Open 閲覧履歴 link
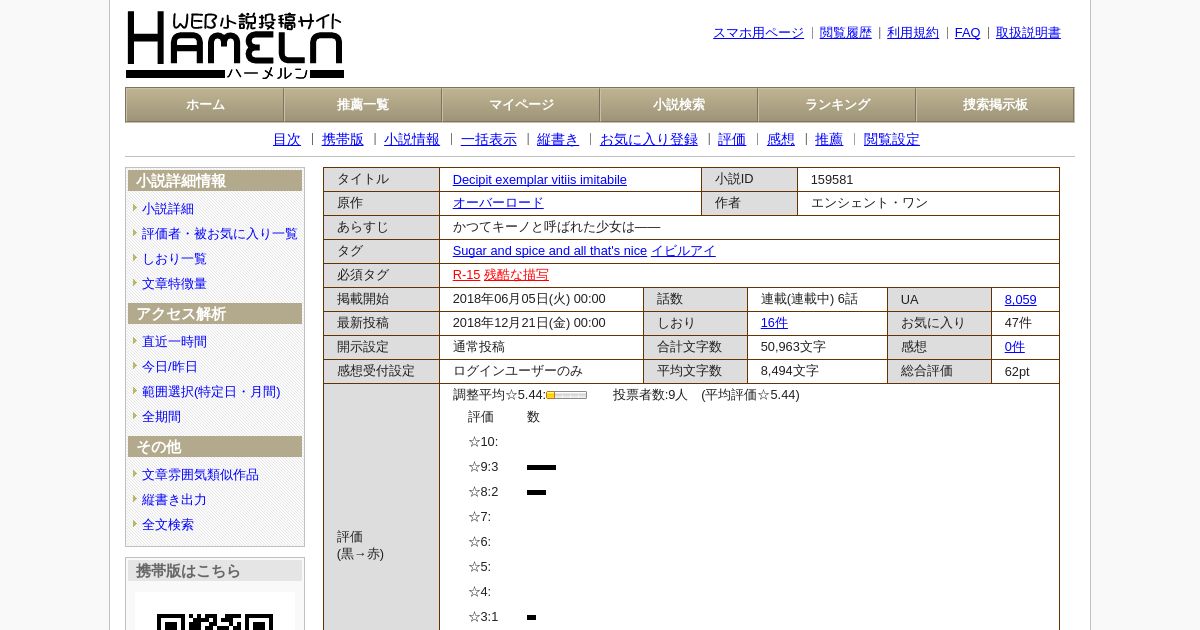The height and width of the screenshot is (630, 1200). click(846, 33)
